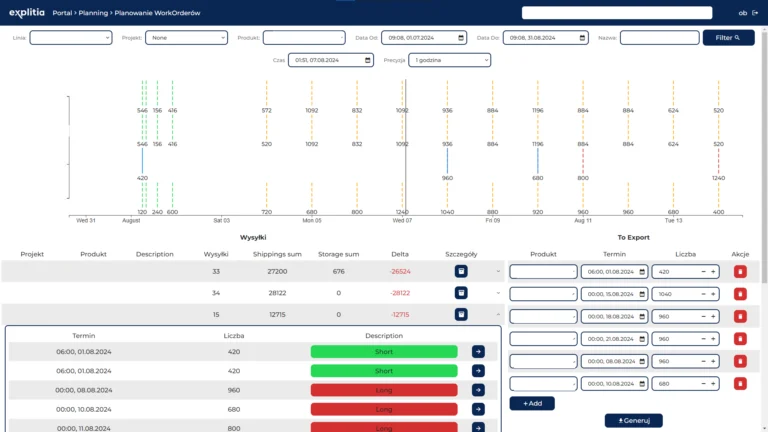The width and height of the screenshot is (768, 432).
Task: Open Produkt dropdown in 1040 export row
Action: tap(543, 294)
